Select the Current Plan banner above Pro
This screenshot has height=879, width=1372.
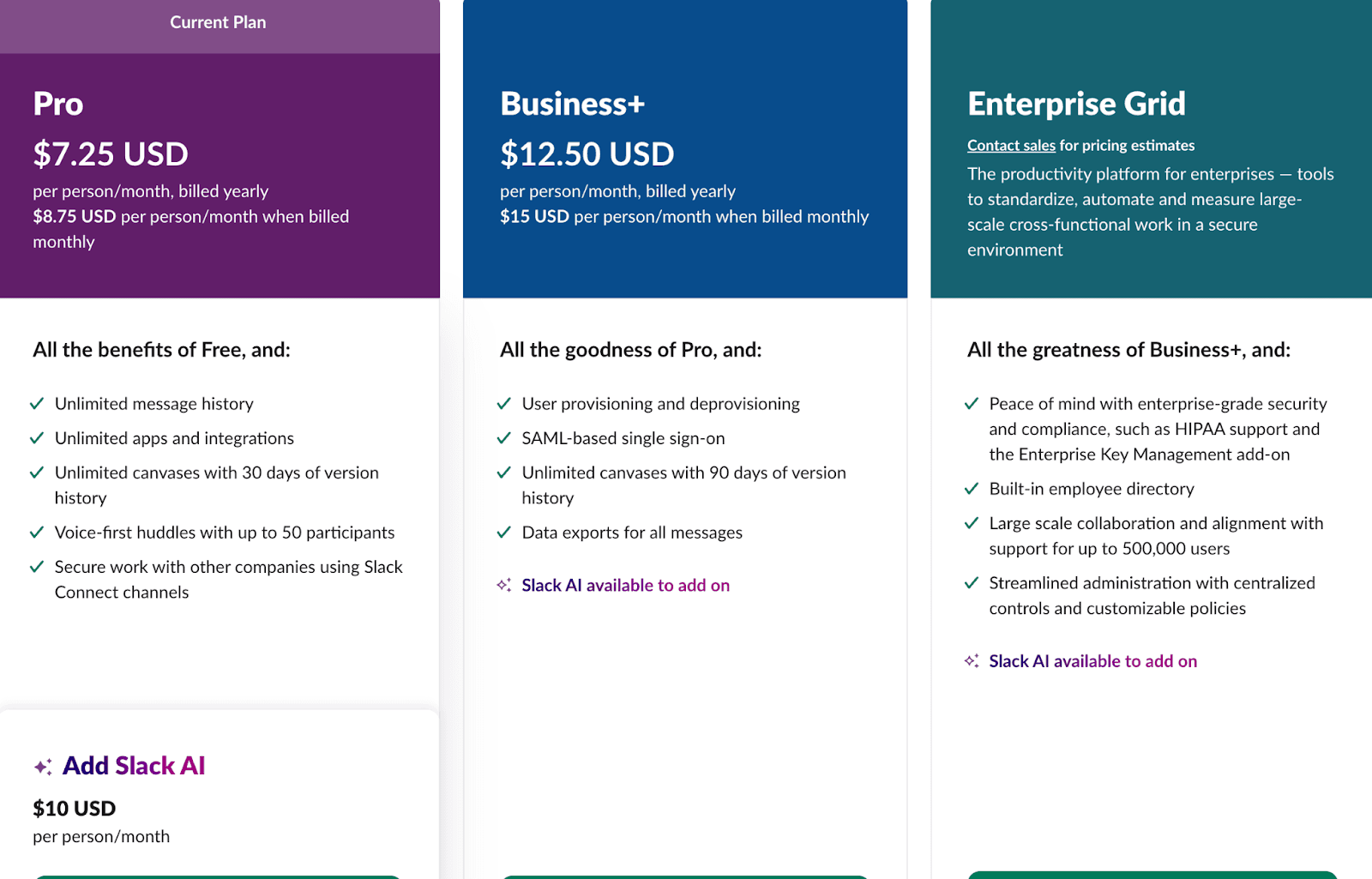coord(220,23)
